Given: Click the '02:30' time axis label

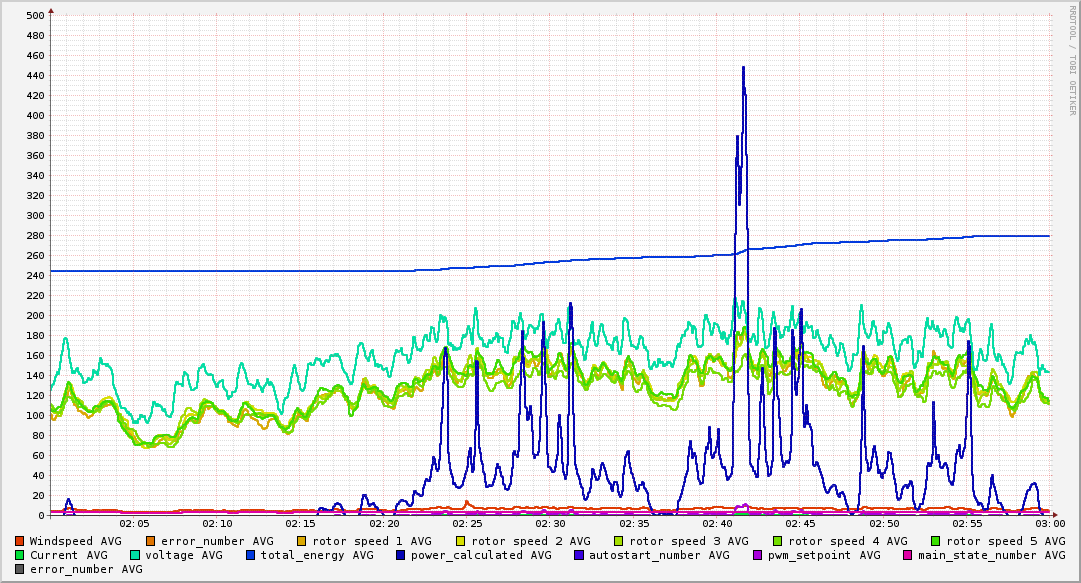Looking at the screenshot, I should pyautogui.click(x=550, y=524).
